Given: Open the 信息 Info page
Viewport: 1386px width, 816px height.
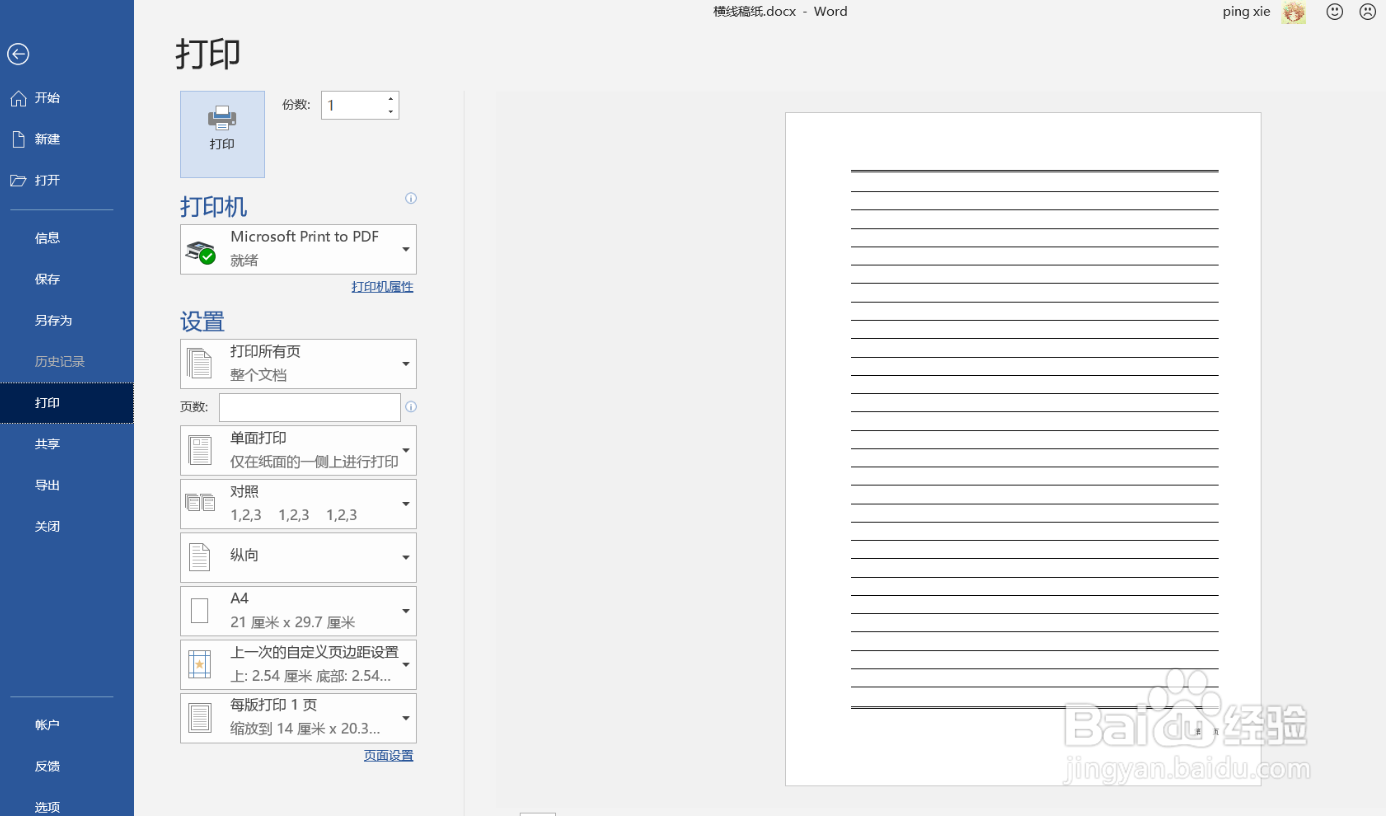Looking at the screenshot, I should coord(67,238).
